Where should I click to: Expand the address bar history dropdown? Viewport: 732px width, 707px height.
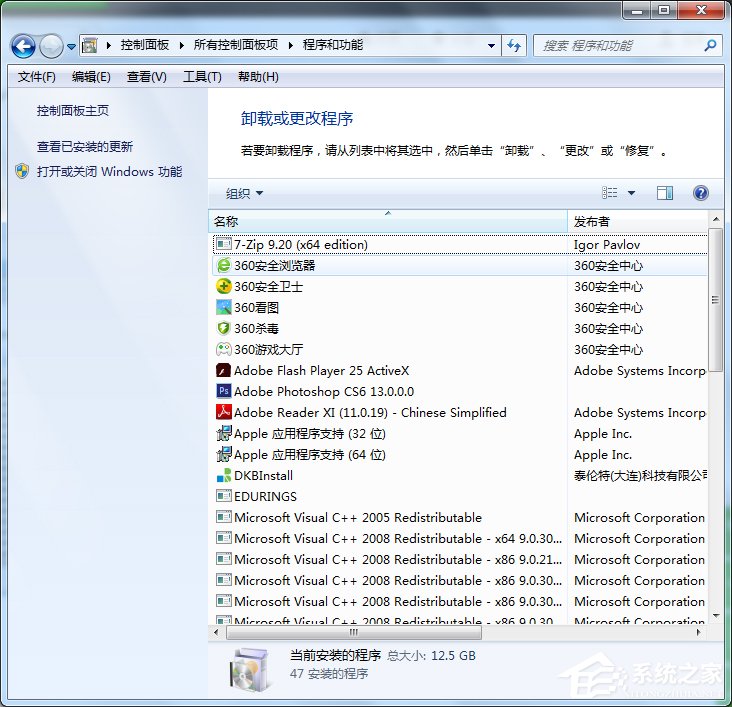(491, 46)
